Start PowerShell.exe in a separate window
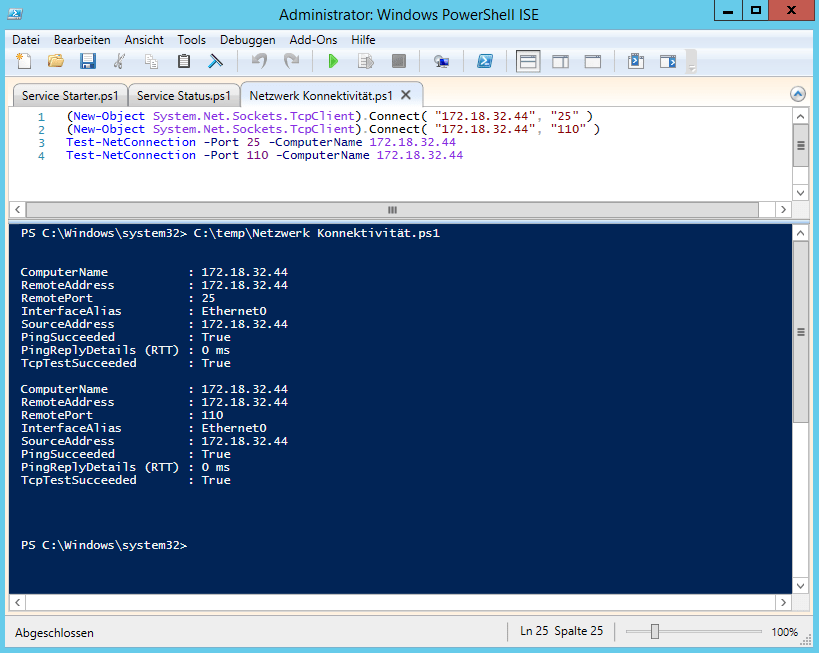Screen dimensions: 819x653 point(483,62)
